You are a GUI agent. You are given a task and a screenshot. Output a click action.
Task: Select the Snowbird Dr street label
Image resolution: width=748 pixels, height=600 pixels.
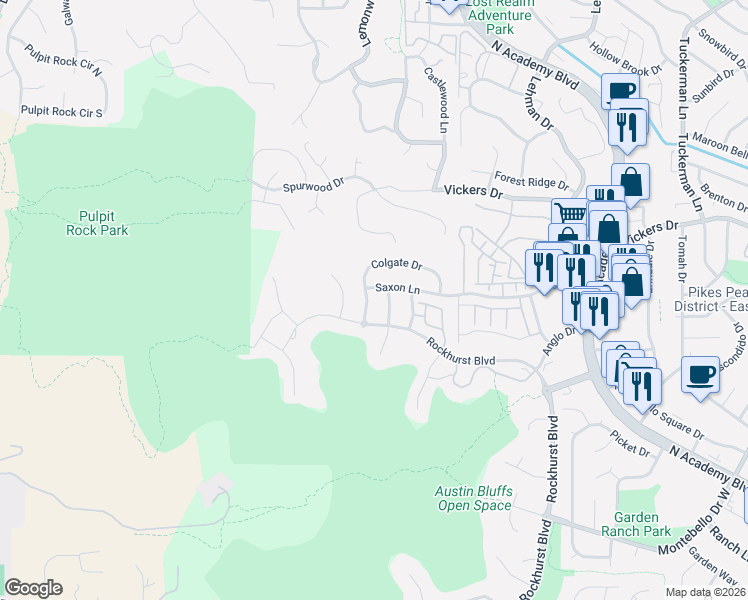click(x=722, y=50)
